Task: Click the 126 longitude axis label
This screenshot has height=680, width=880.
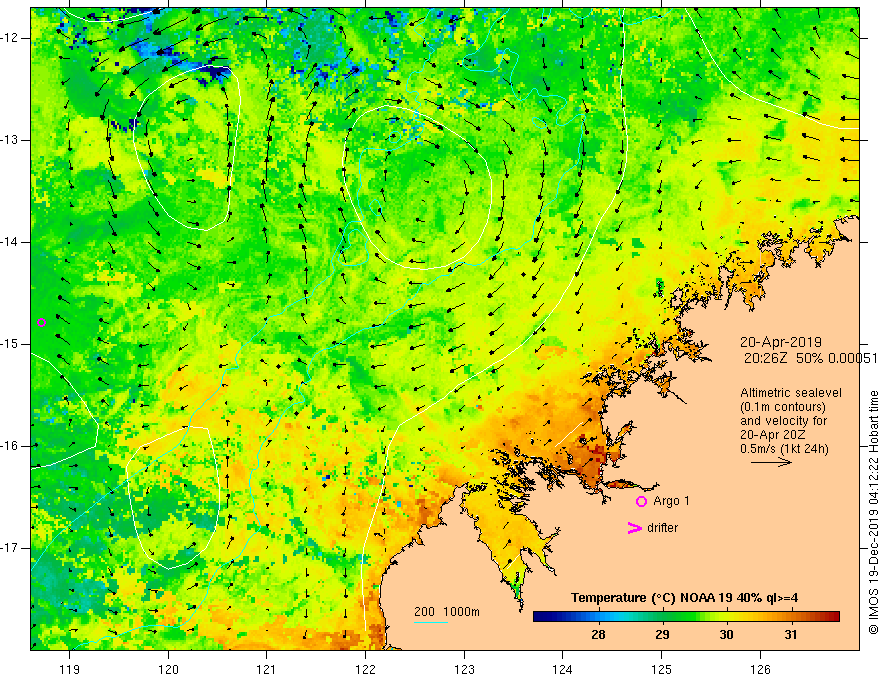Action: coord(760,669)
